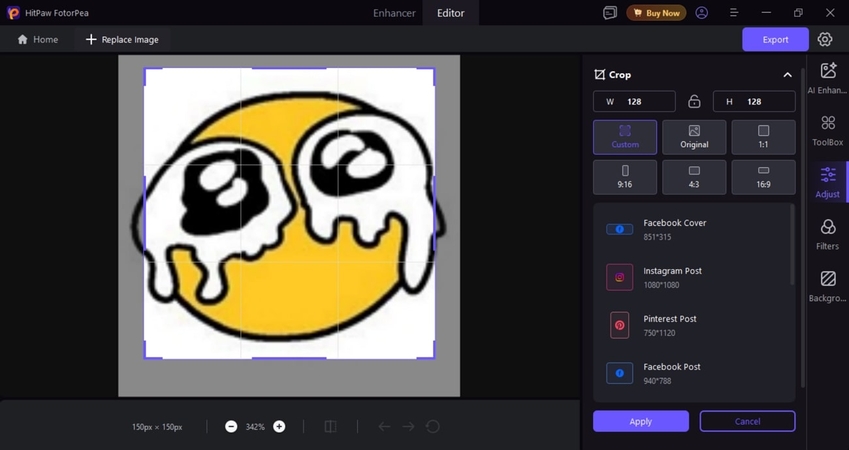
Task: Zoom out with the minus button
Action: coord(231,427)
